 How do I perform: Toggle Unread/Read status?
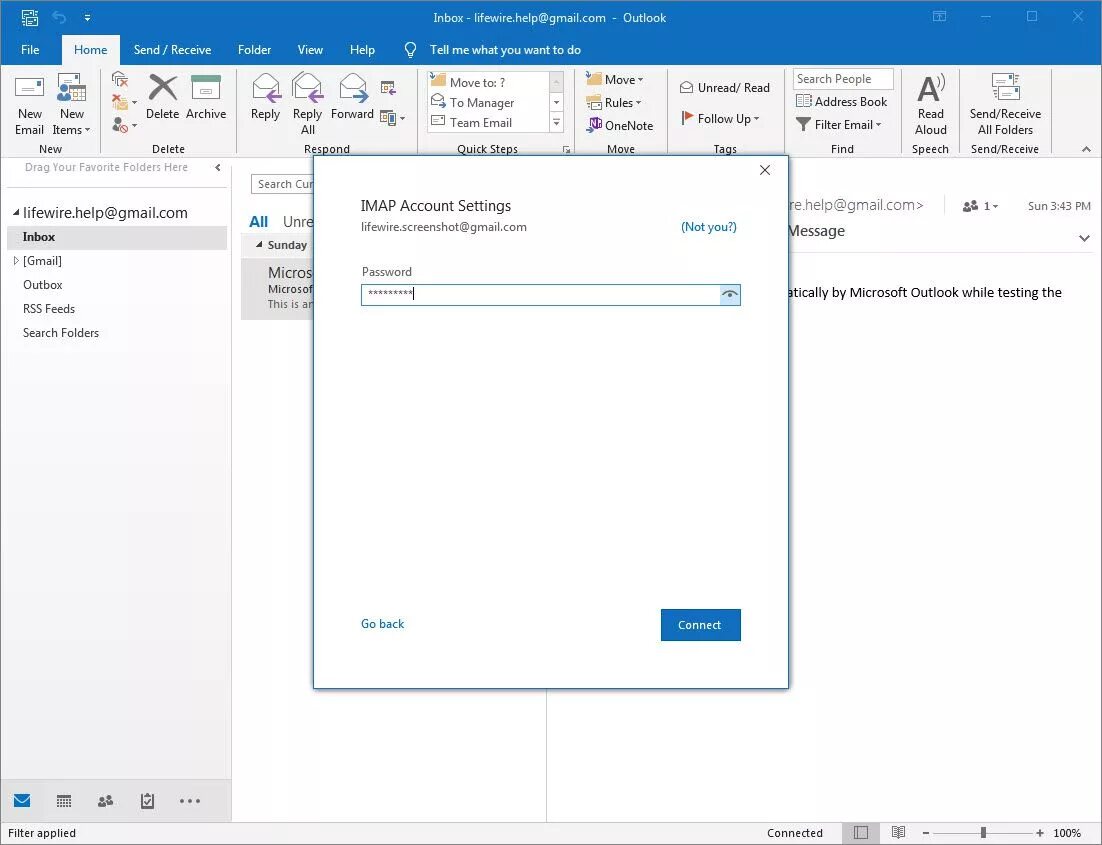click(x=725, y=88)
